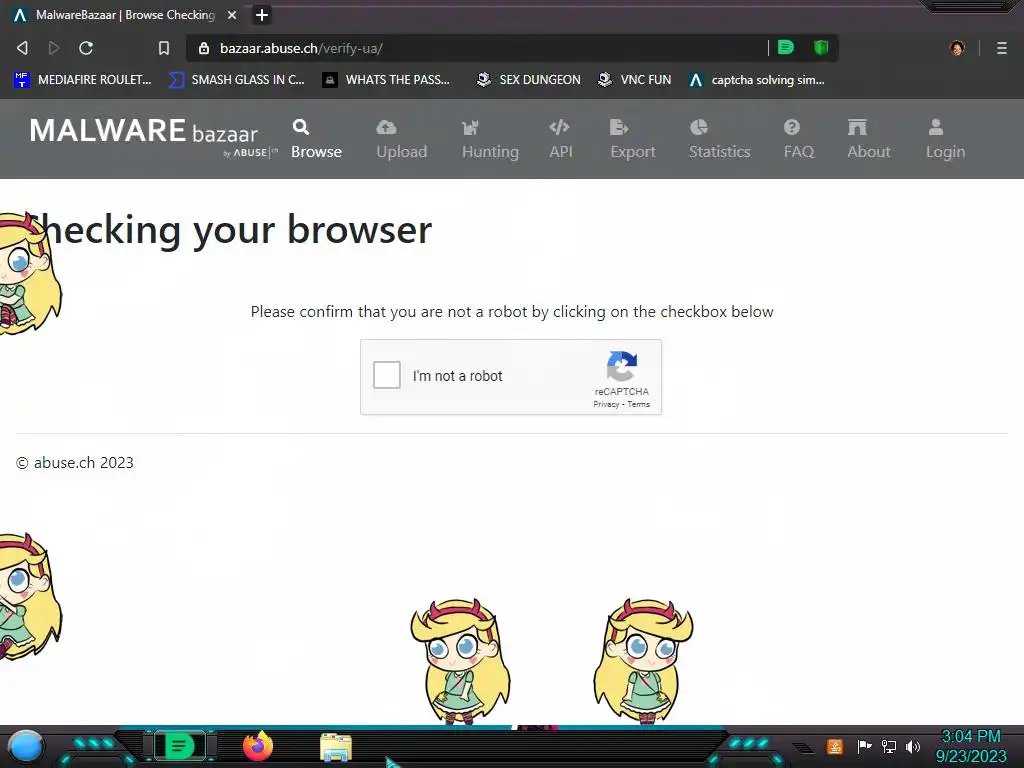Open the Export navigation item

click(x=633, y=139)
